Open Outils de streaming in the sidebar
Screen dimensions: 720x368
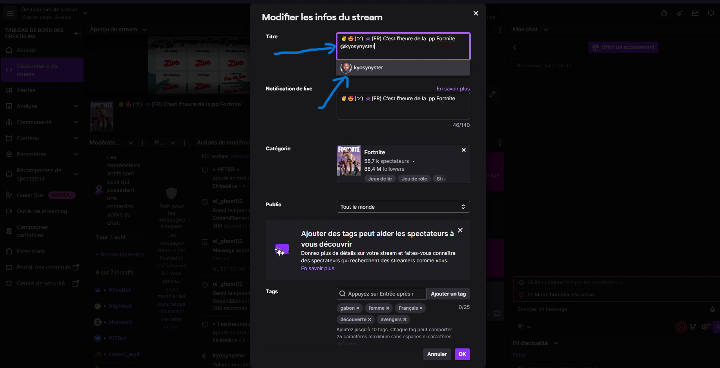(x=42, y=211)
